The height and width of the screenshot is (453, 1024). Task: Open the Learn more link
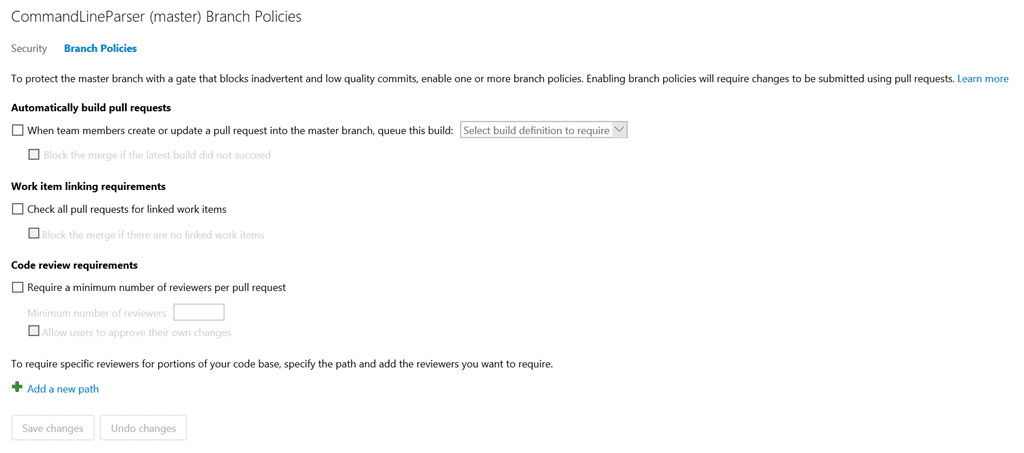[983, 79]
